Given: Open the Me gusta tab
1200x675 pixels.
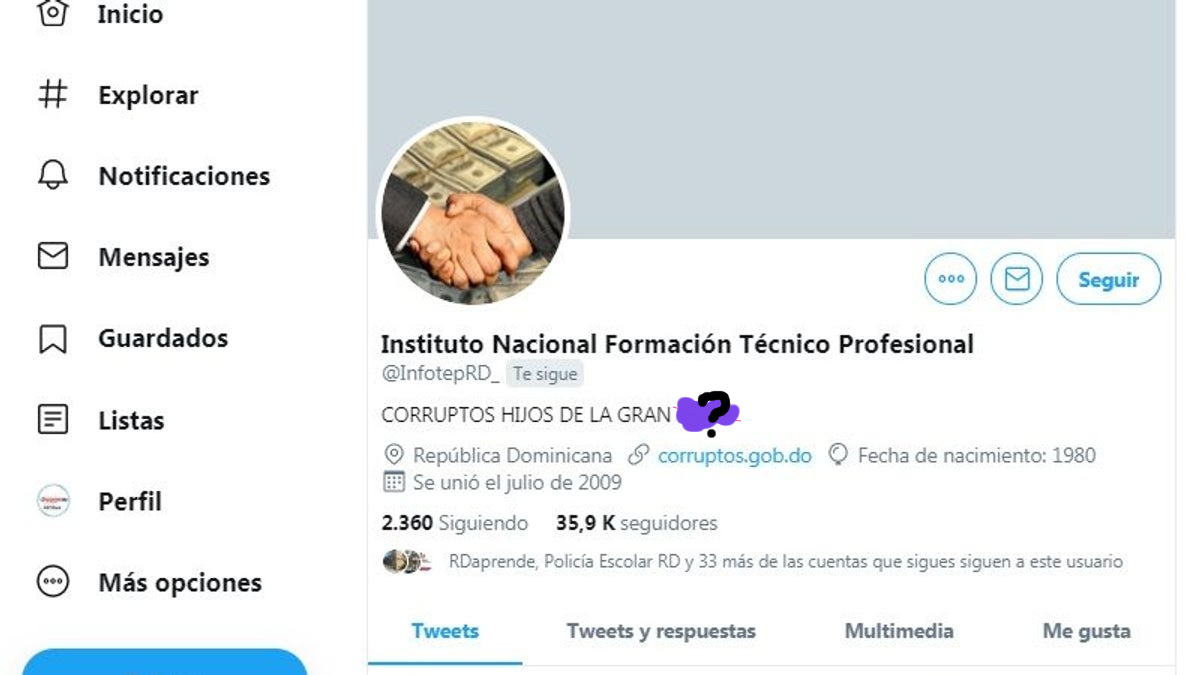Looking at the screenshot, I should [x=1087, y=631].
